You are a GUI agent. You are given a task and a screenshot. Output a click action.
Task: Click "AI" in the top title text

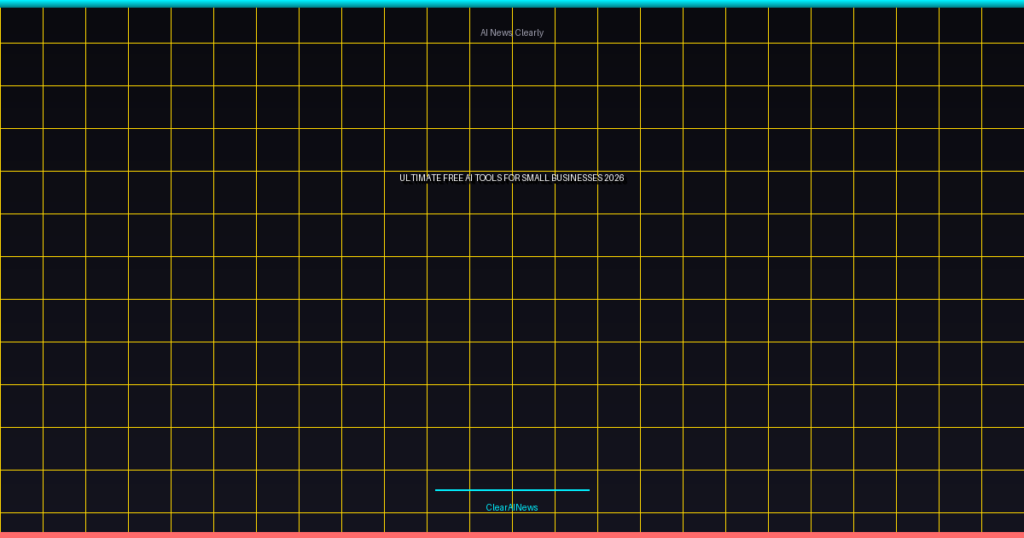484,33
